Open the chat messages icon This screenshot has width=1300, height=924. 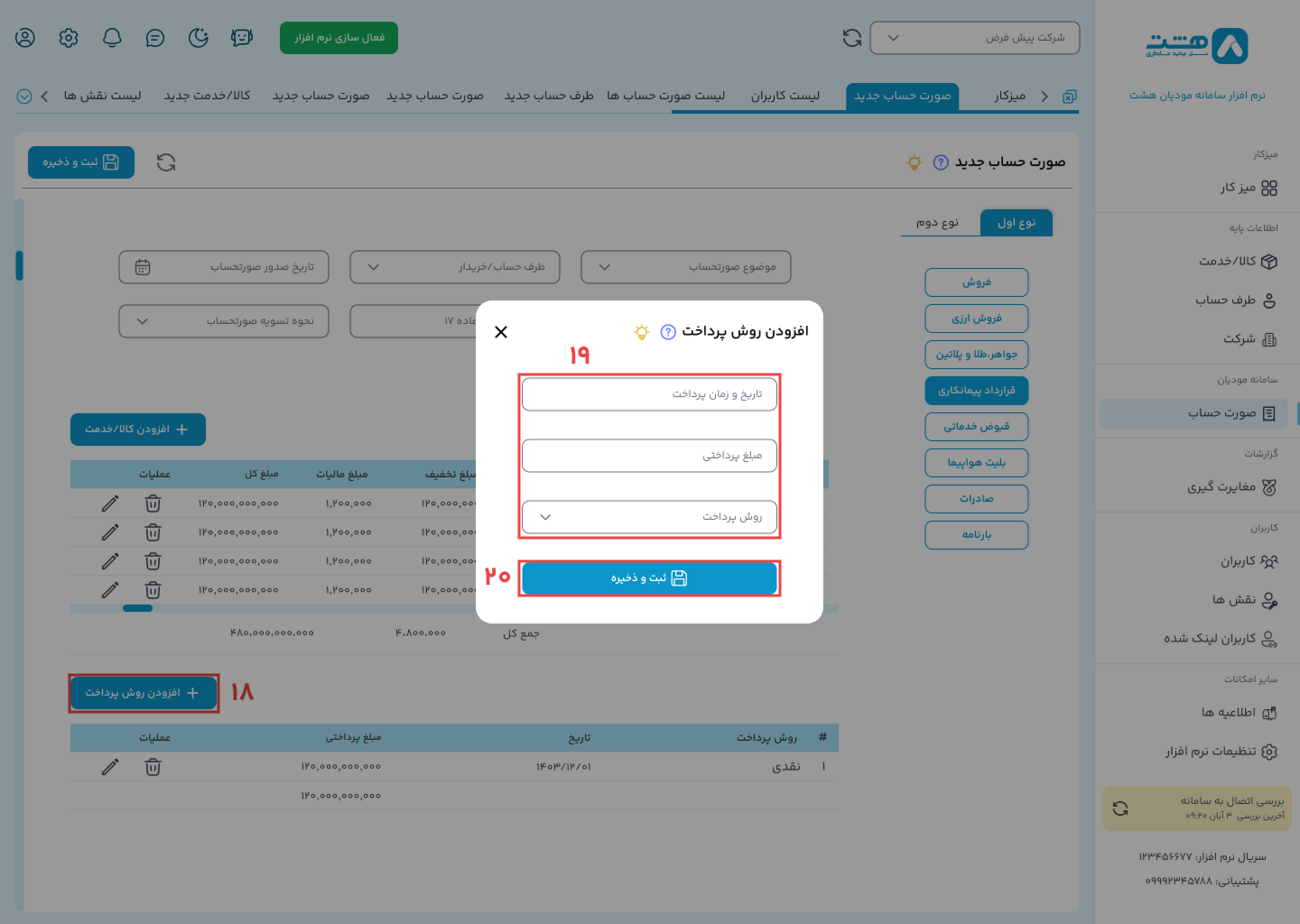tap(155, 38)
